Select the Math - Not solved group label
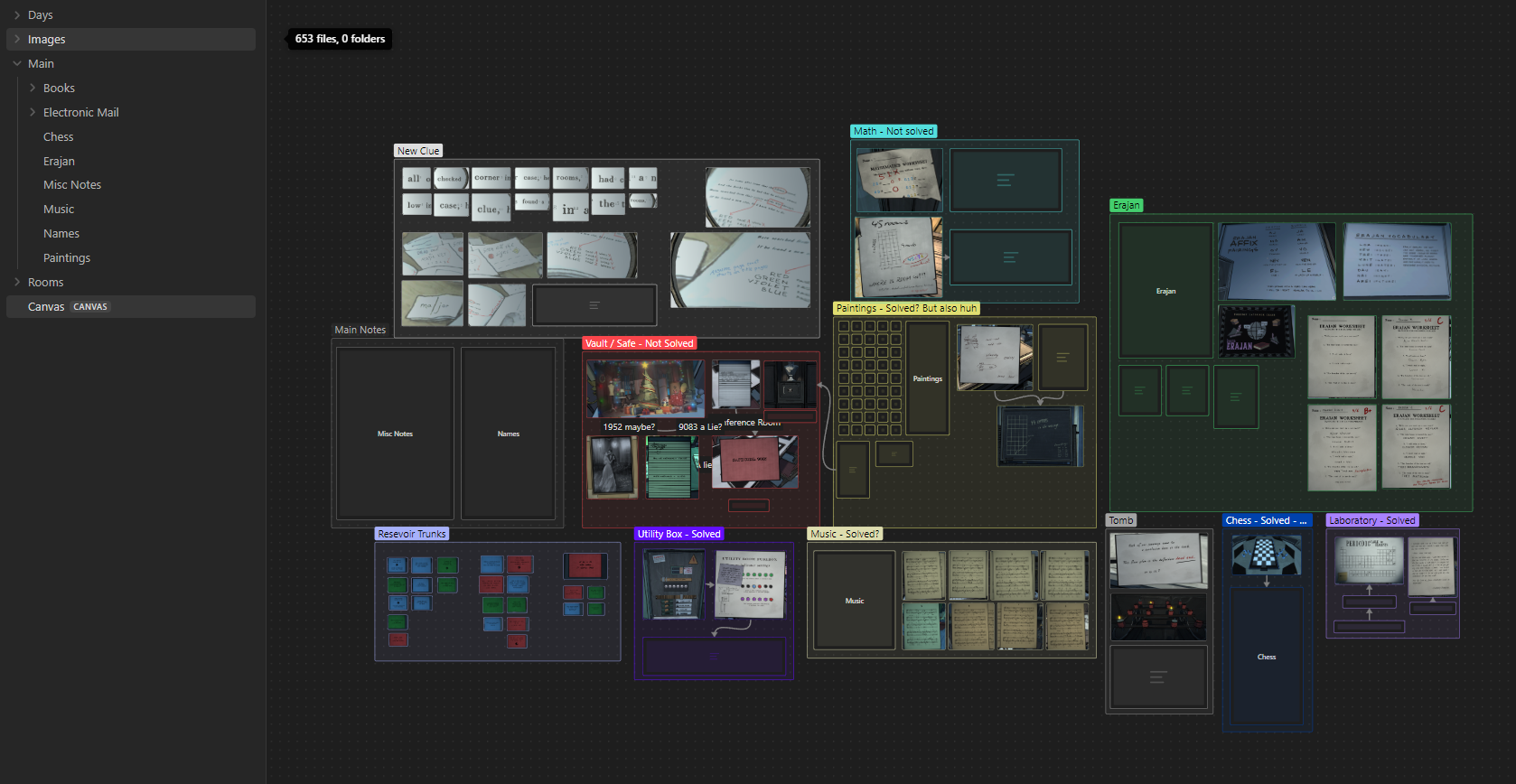 [x=894, y=131]
